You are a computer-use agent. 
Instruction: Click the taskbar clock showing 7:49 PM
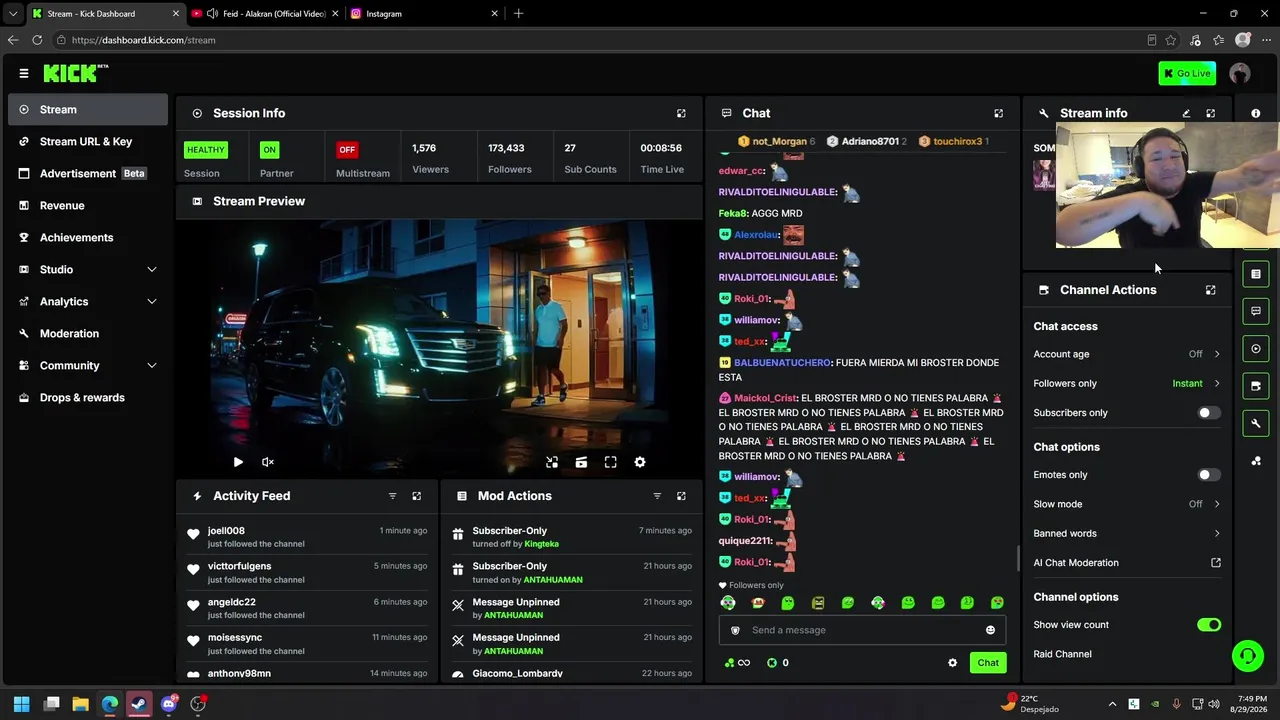pyautogui.click(x=1252, y=704)
